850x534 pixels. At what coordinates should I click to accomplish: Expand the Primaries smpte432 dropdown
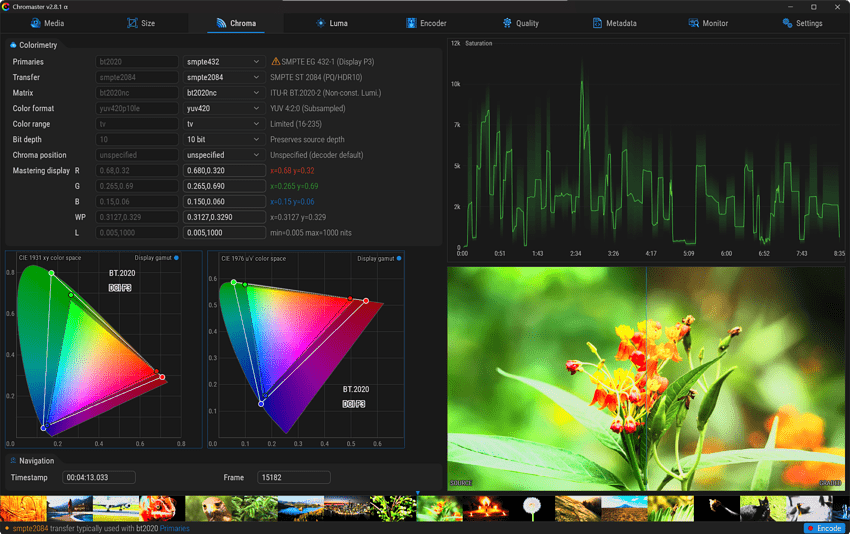tap(224, 62)
